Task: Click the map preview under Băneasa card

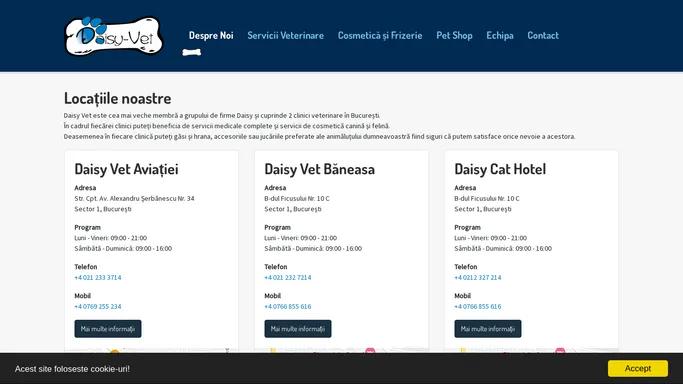Action: coord(342,350)
